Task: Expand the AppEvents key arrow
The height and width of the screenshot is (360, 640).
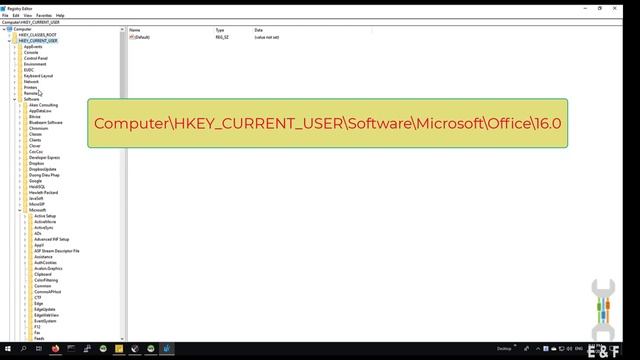Action: 15,47
